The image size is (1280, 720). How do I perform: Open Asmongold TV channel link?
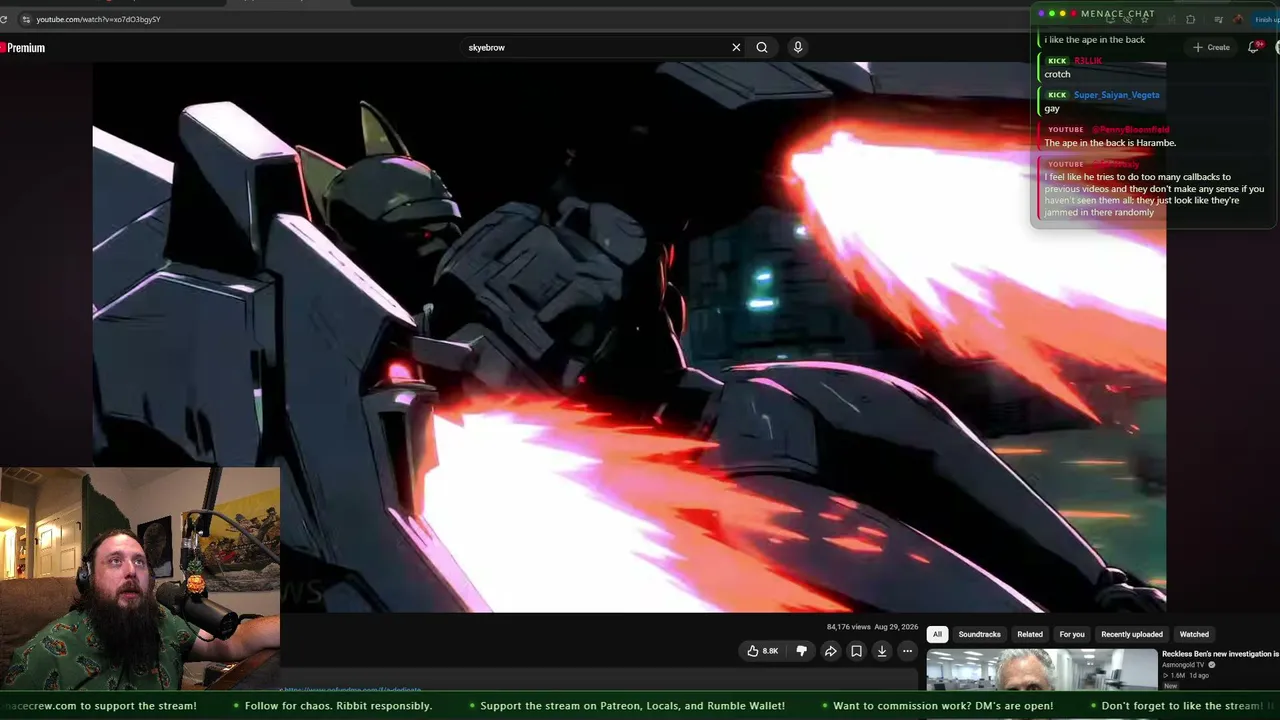1185,665
